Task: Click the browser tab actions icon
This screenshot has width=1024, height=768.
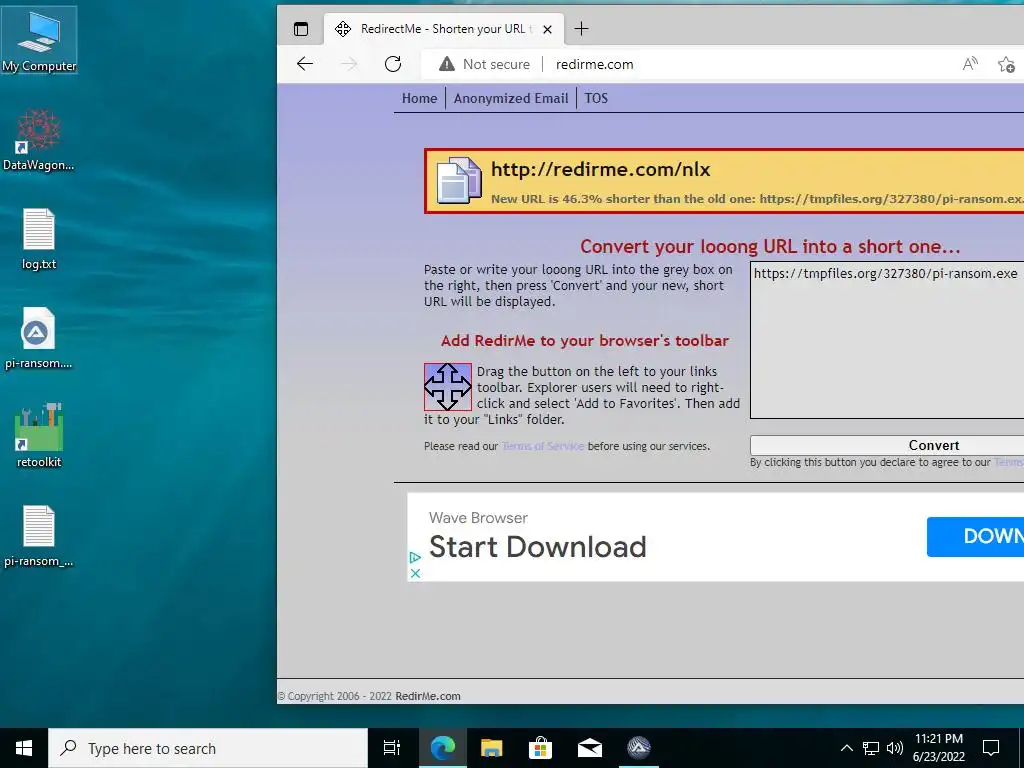Action: 300,29
